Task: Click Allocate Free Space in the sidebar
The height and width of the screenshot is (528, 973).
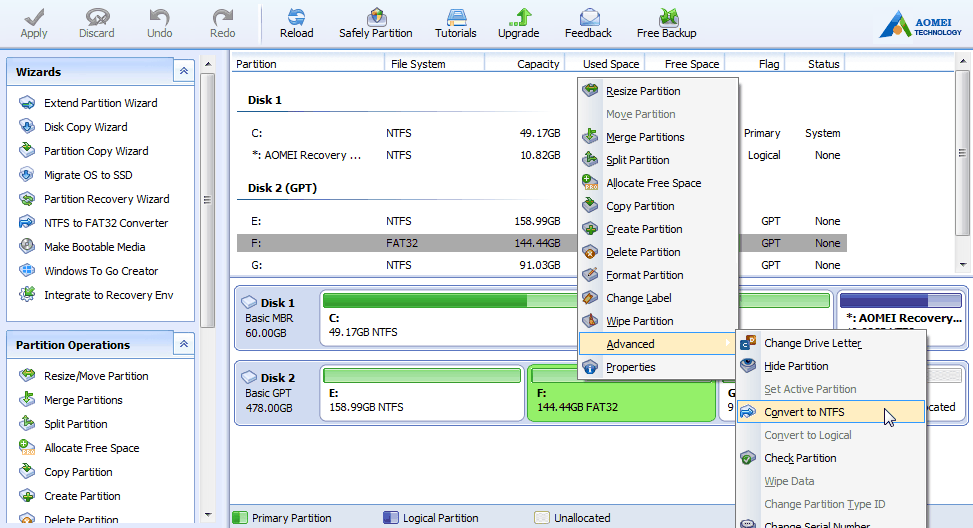Action: pos(92,448)
